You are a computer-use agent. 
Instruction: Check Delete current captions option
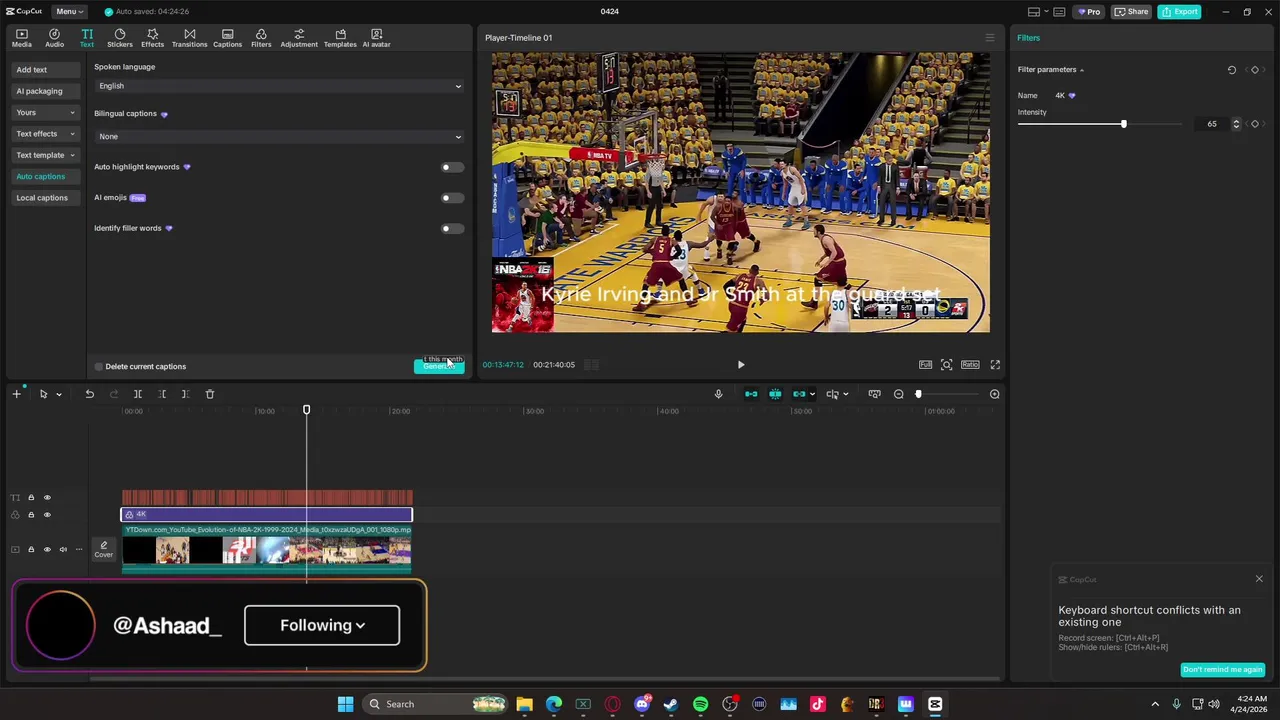point(99,367)
